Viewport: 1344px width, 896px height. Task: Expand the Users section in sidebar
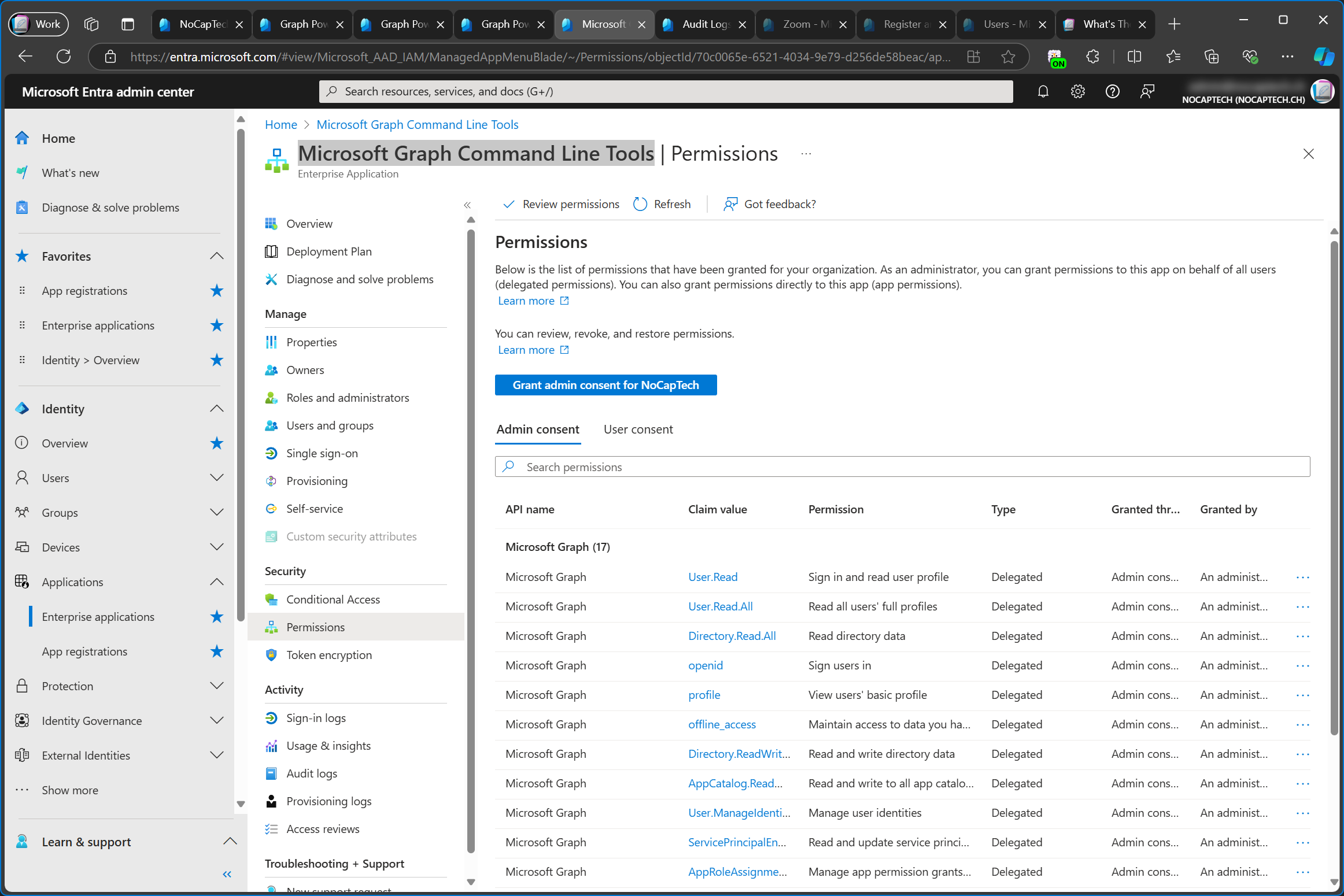pos(217,478)
